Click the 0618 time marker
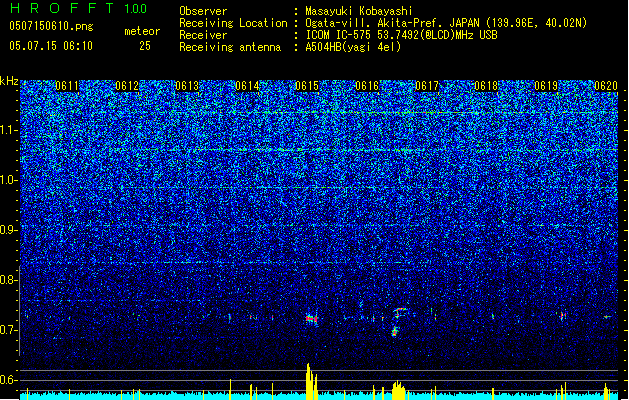 [486, 86]
